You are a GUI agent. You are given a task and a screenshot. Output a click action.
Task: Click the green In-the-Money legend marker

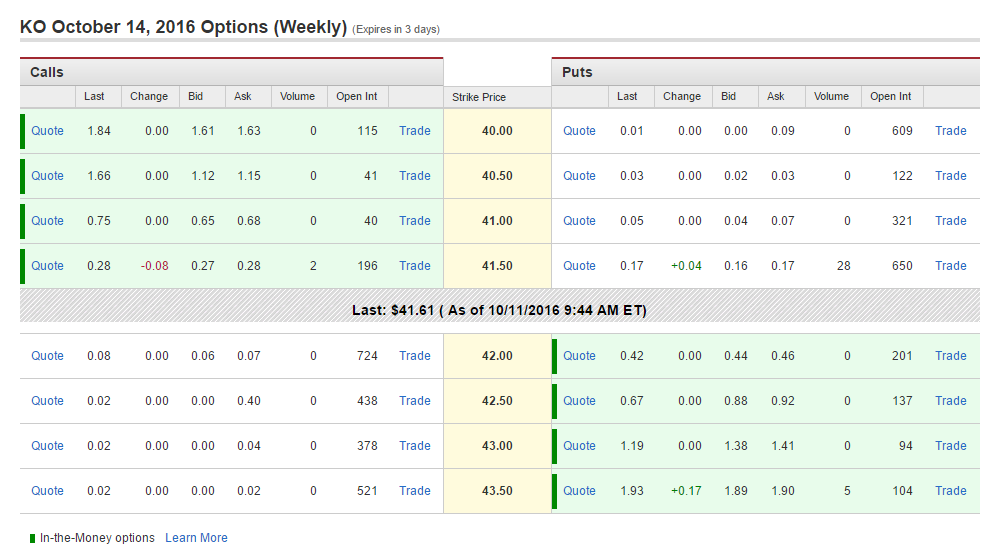pos(32,538)
